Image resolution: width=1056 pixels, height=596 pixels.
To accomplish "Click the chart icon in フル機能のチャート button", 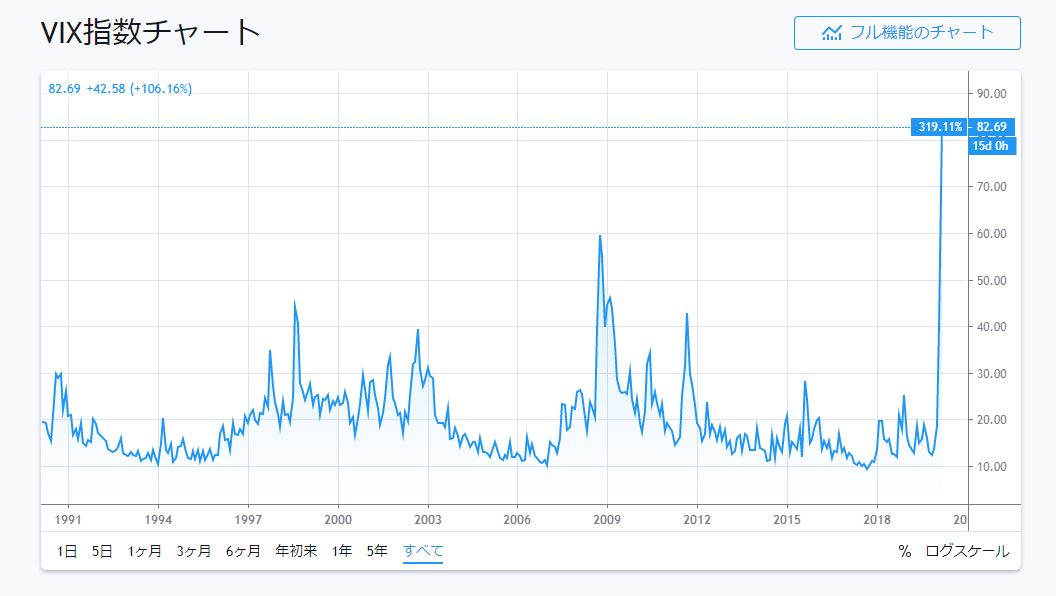I will 832,32.
